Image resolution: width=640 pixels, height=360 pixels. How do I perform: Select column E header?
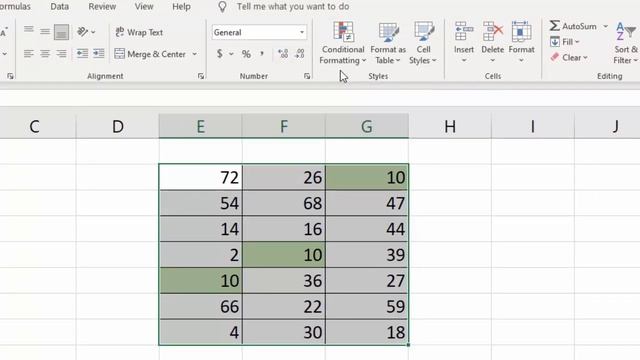coord(200,127)
